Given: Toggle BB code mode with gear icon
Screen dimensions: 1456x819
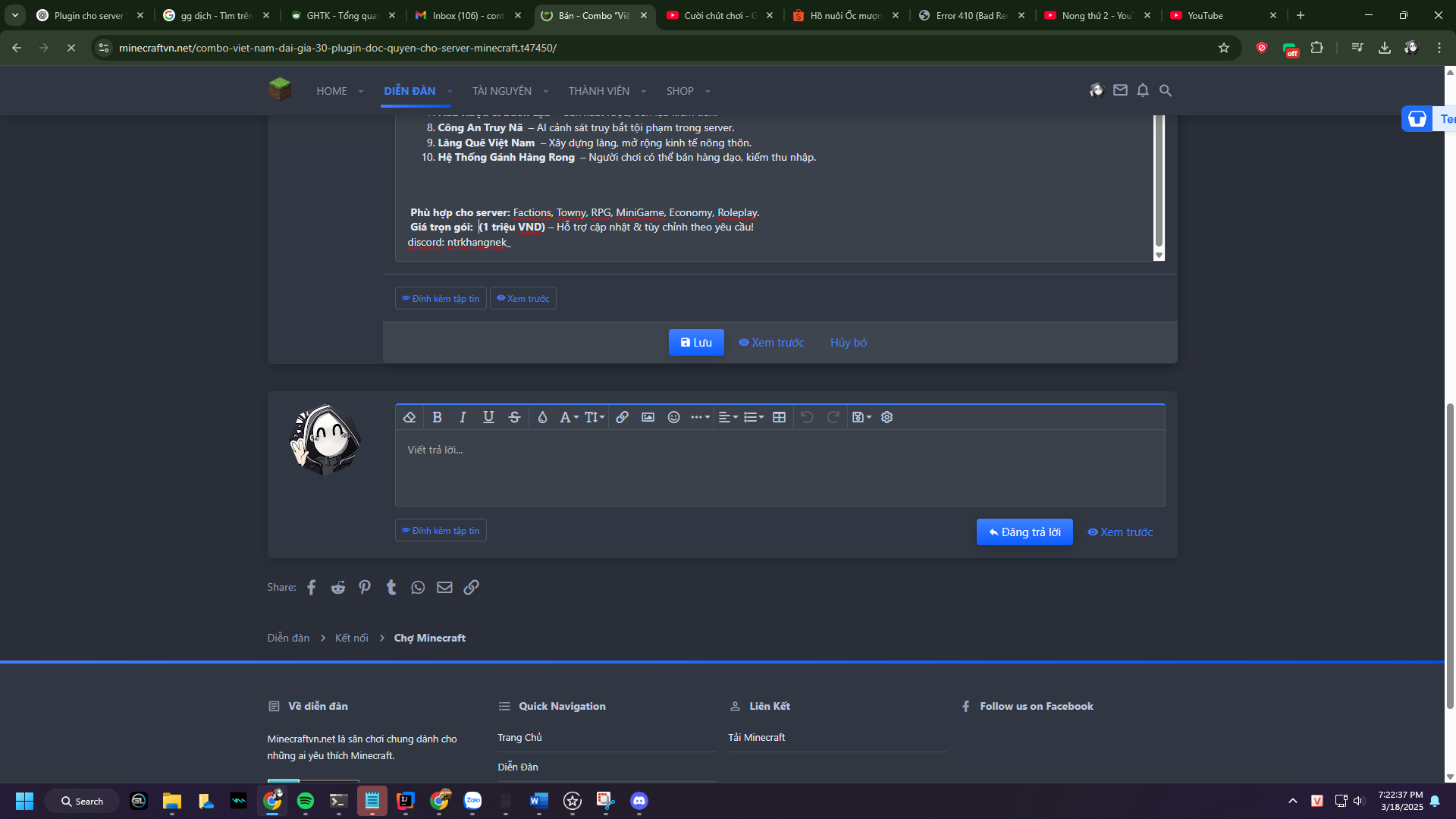Looking at the screenshot, I should pyautogui.click(x=886, y=417).
